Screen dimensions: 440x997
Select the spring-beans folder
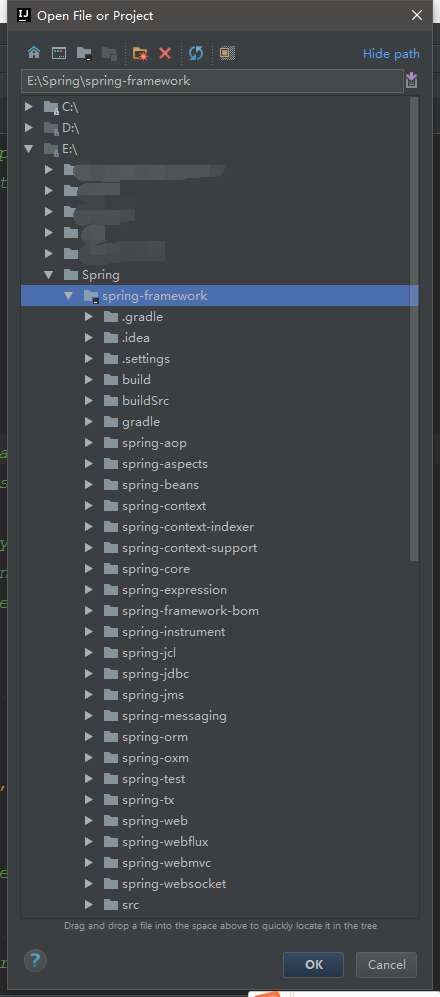pyautogui.click(x=160, y=485)
